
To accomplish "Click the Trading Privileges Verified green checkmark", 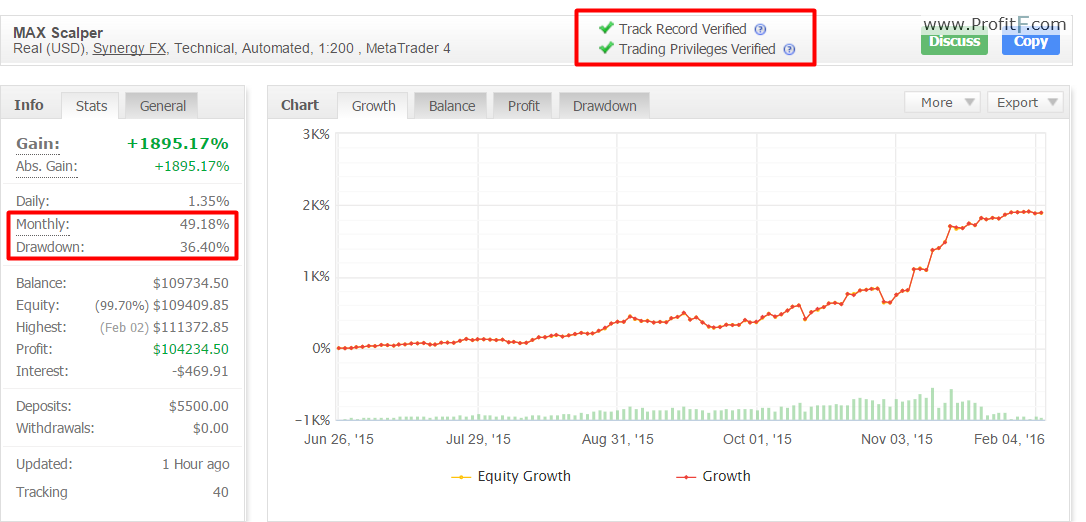I will [606, 48].
